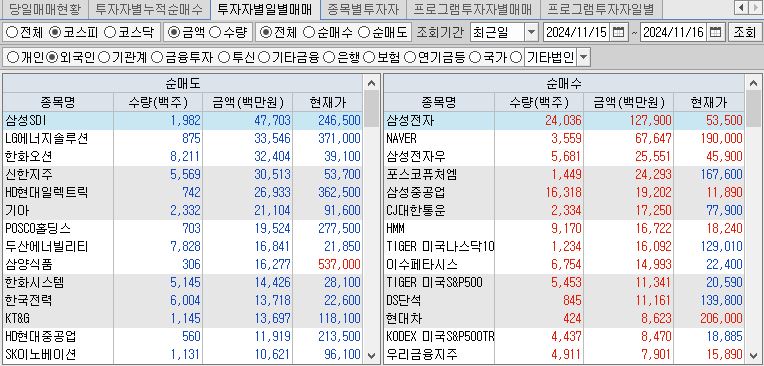Select 기관계 investor type
Screen dimensions: 764x366
click(x=104, y=58)
